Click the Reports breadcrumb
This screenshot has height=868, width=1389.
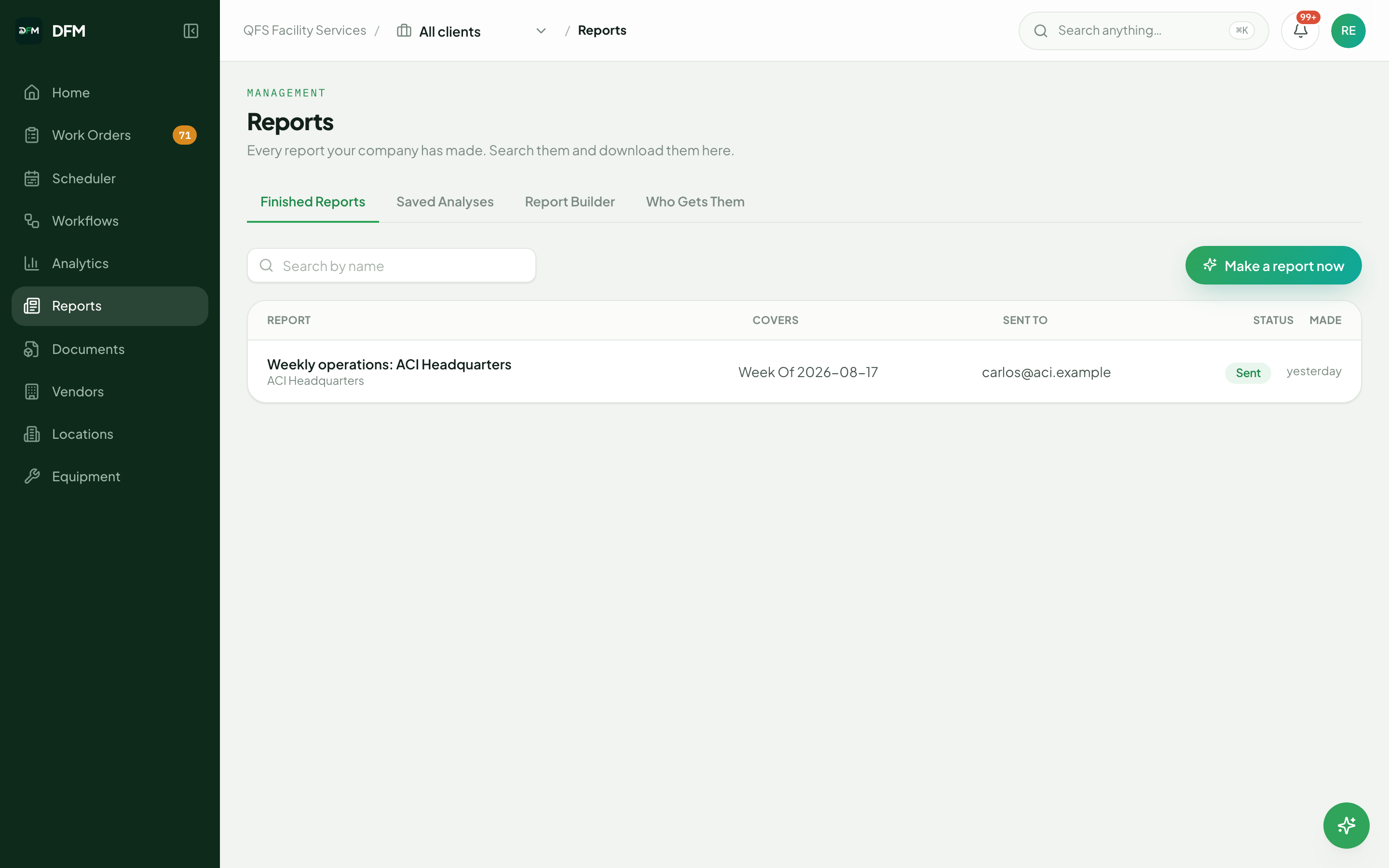tap(601, 30)
